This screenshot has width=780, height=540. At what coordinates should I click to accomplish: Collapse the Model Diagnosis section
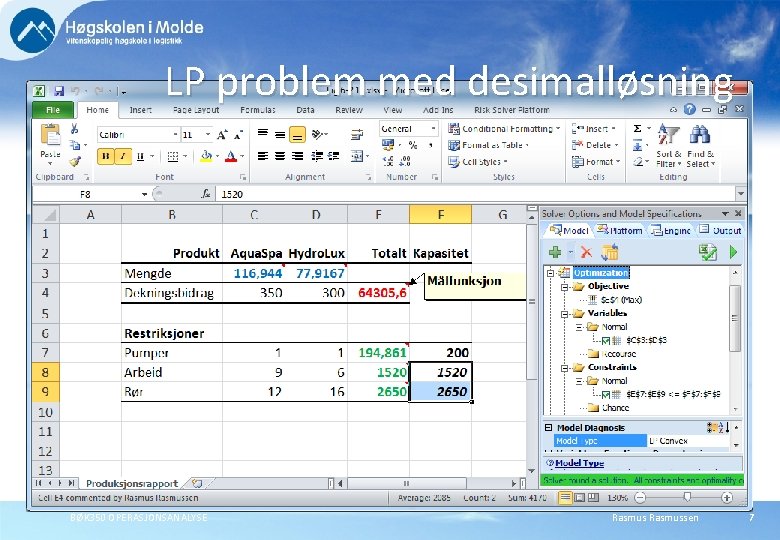pyautogui.click(x=548, y=428)
